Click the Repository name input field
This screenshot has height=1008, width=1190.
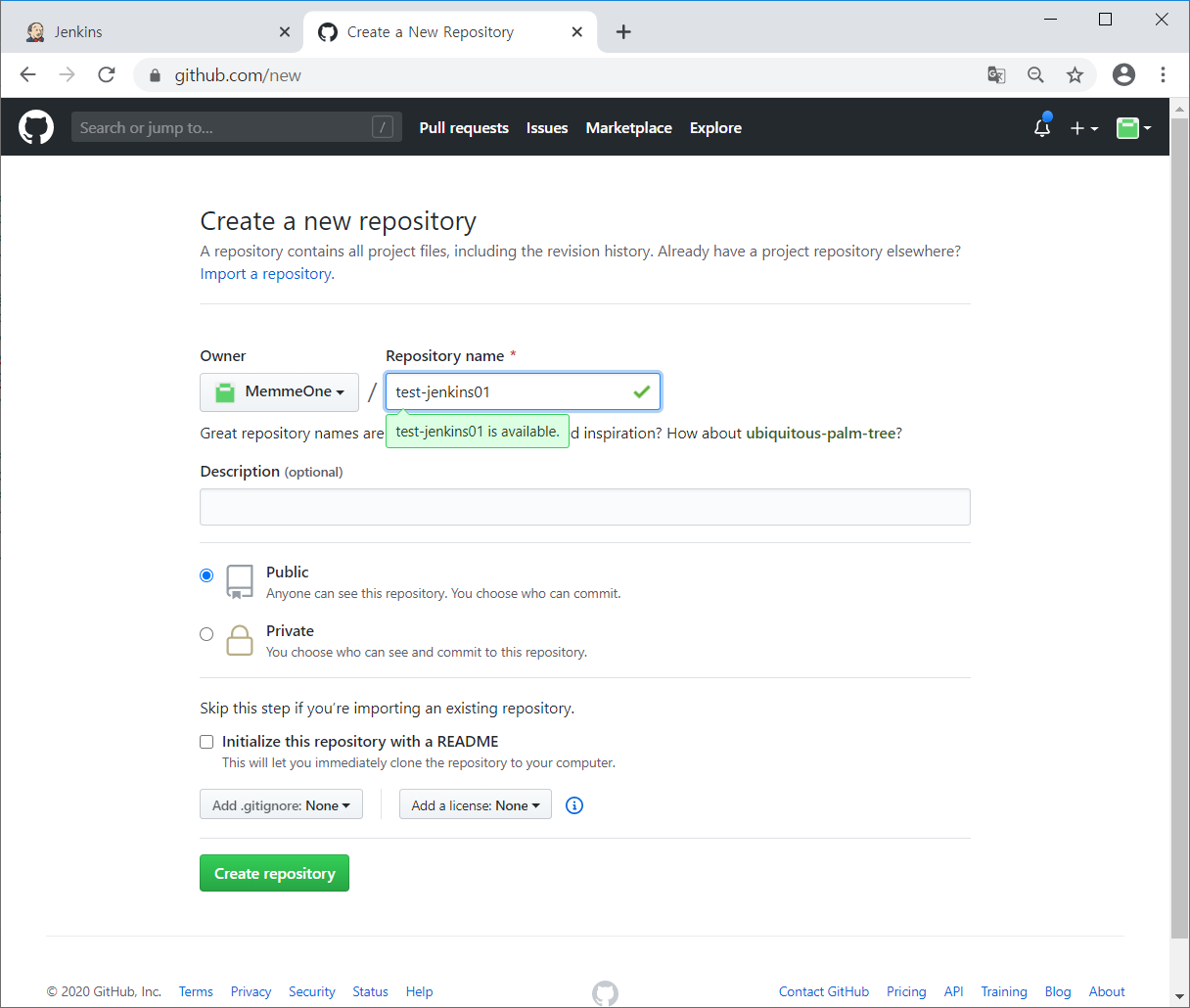click(x=523, y=391)
